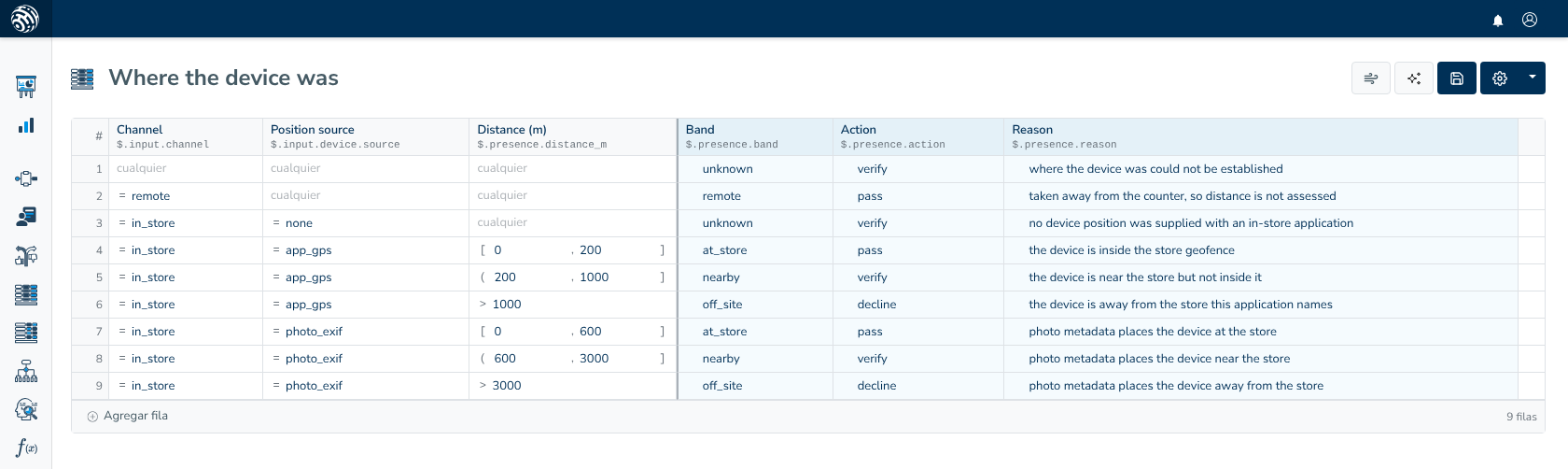Open the 'decline' action cell in row 6
Image resolution: width=1568 pixels, height=469 pixels.
[918, 305]
